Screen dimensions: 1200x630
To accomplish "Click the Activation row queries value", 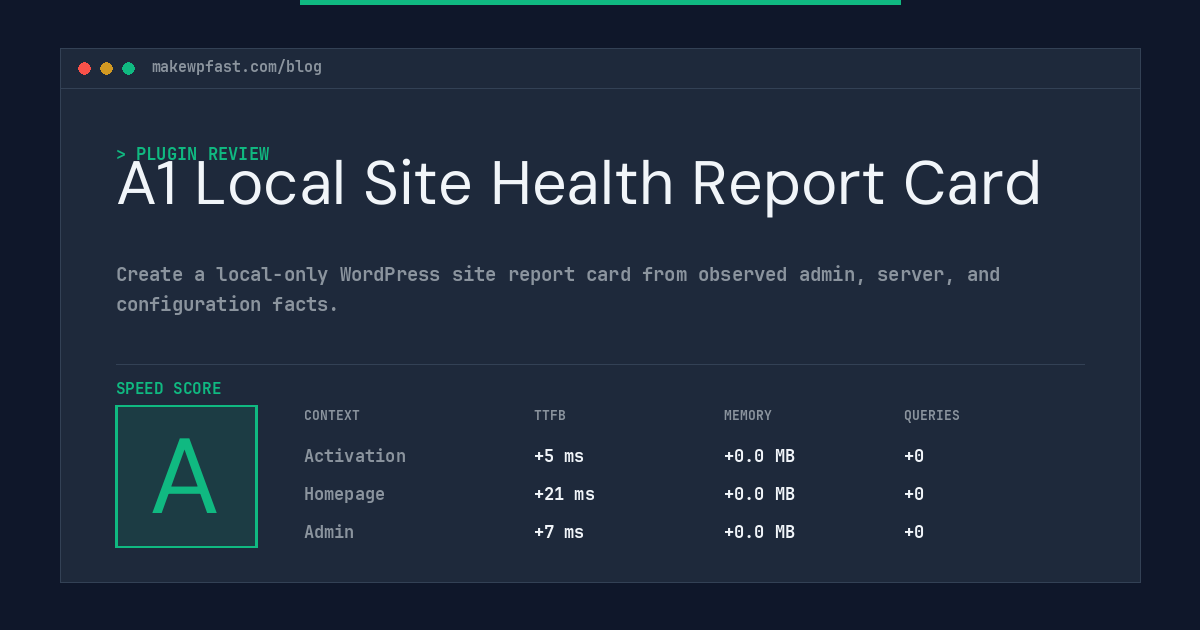I will point(914,456).
